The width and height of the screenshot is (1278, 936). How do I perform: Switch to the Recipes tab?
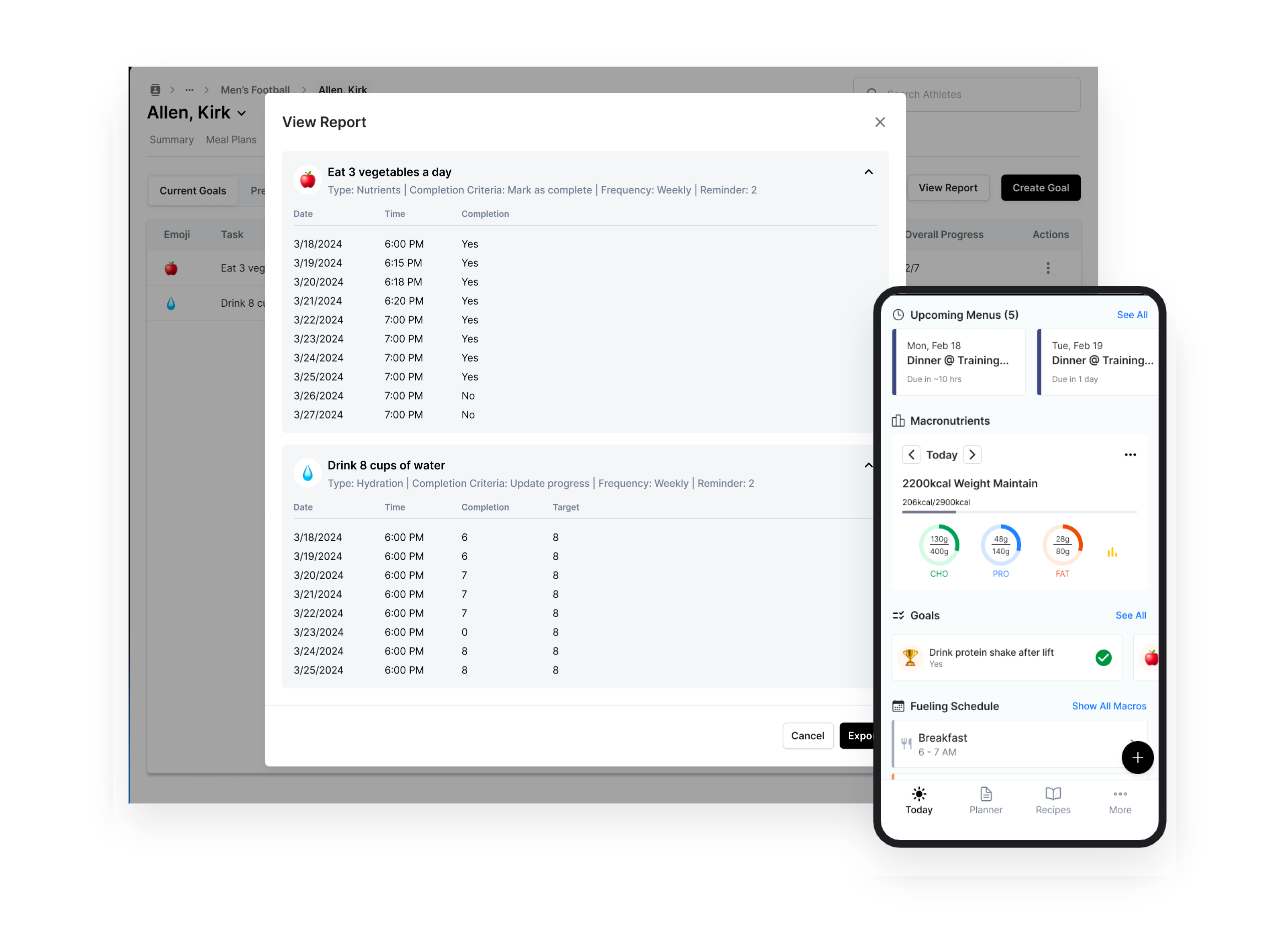pos(1053,800)
